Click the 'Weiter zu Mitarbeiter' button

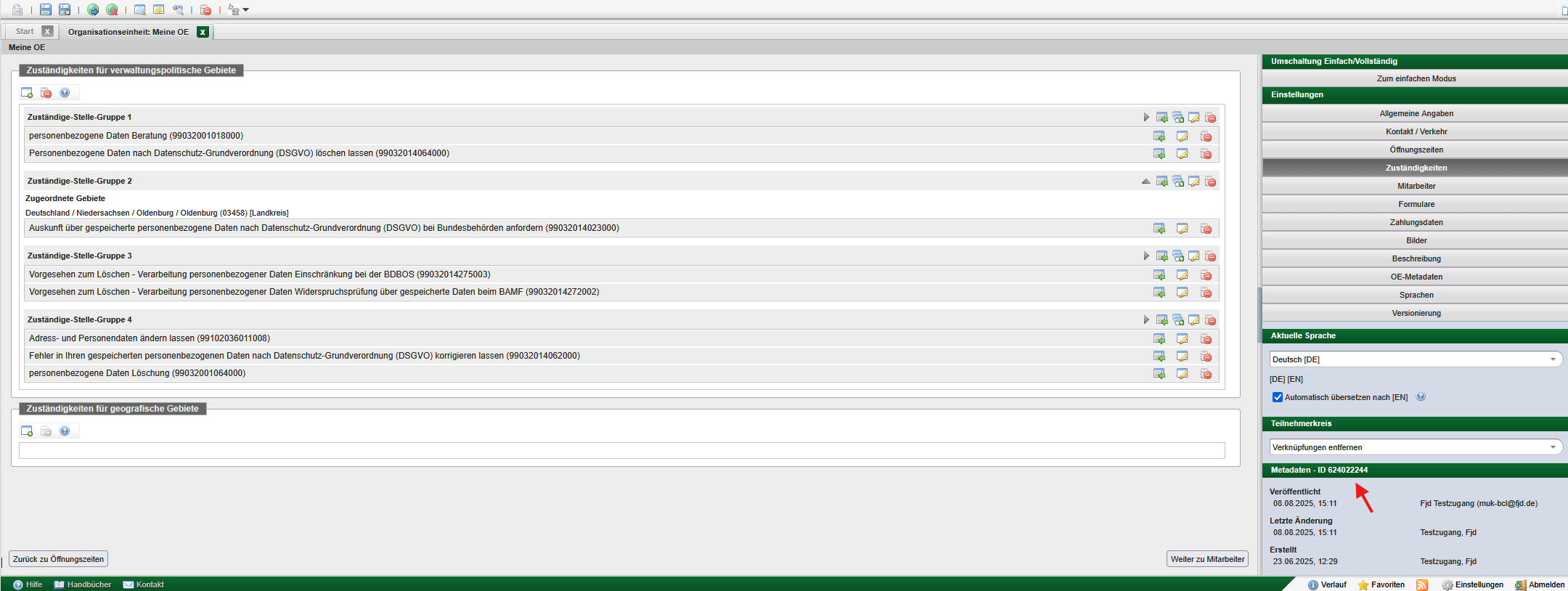pyautogui.click(x=1207, y=559)
